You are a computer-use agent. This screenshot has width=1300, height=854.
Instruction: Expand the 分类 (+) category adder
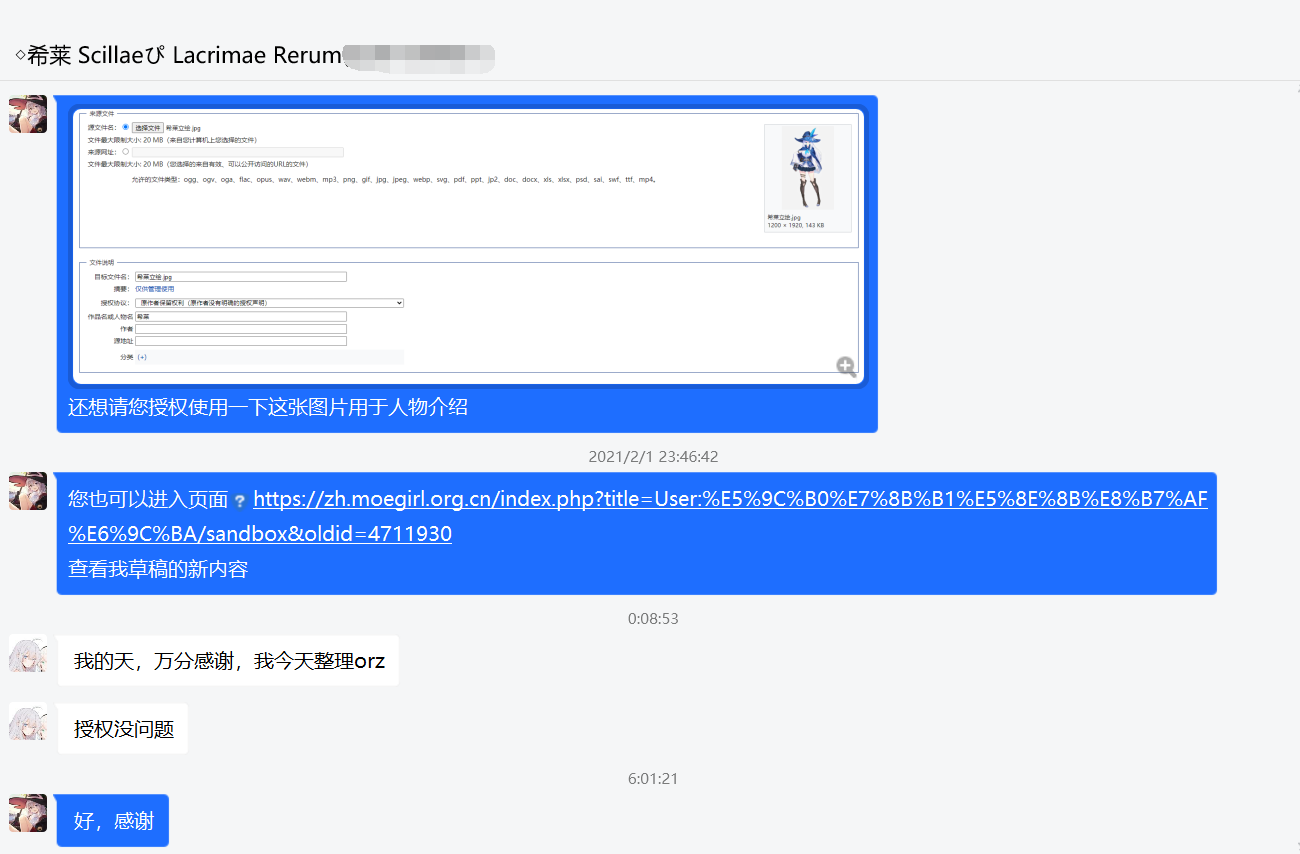point(142,357)
